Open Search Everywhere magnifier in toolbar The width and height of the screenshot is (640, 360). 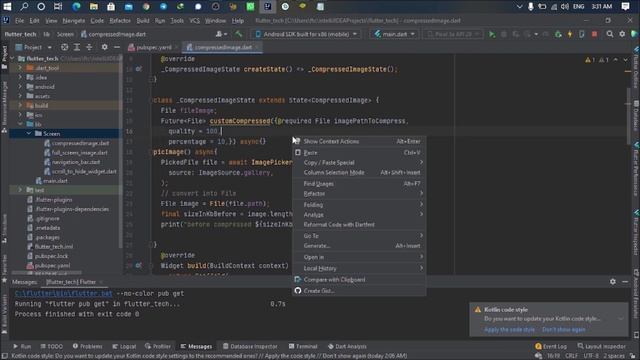tap(609, 34)
